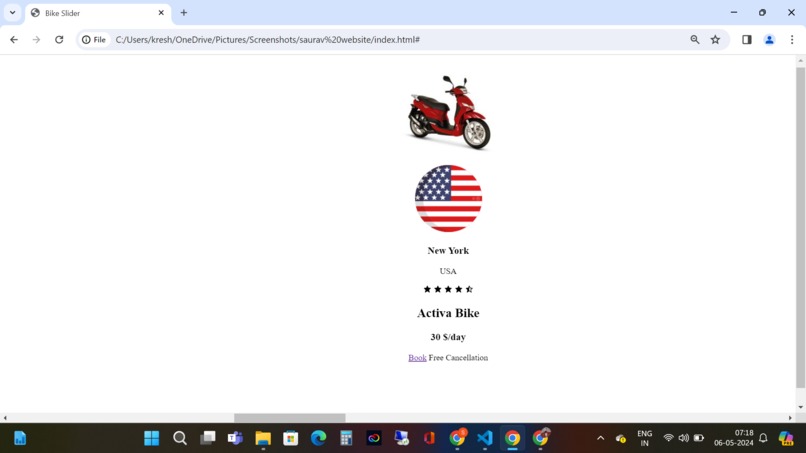Click the scroll down arrow
The image size is (806, 453).
point(800,407)
